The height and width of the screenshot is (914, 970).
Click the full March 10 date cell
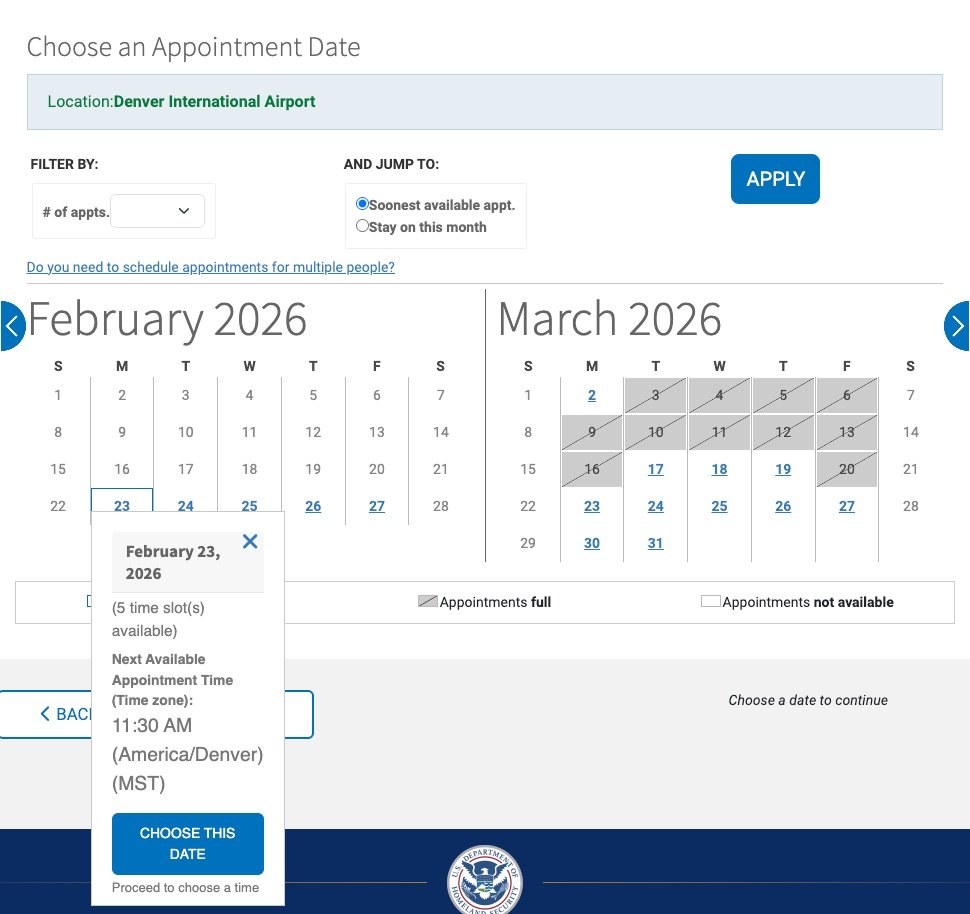point(656,433)
